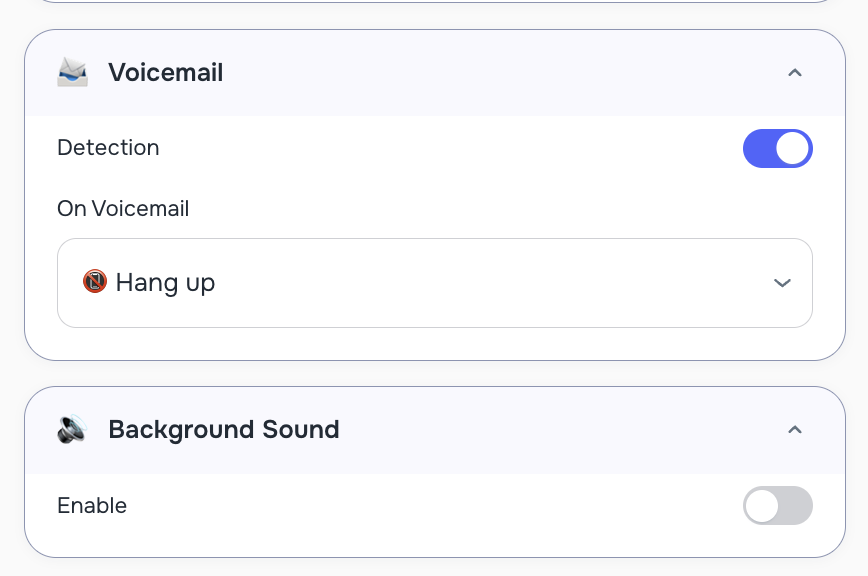Open dropdown via the Hang up arrow
868x576 pixels.
(x=782, y=283)
